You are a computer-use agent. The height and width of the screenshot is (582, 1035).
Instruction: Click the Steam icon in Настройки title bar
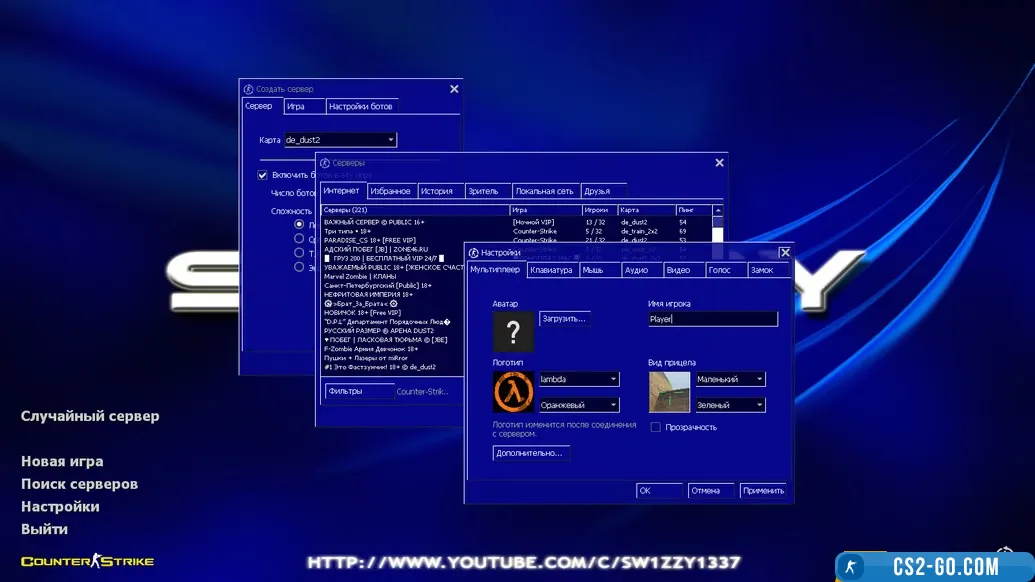click(474, 253)
